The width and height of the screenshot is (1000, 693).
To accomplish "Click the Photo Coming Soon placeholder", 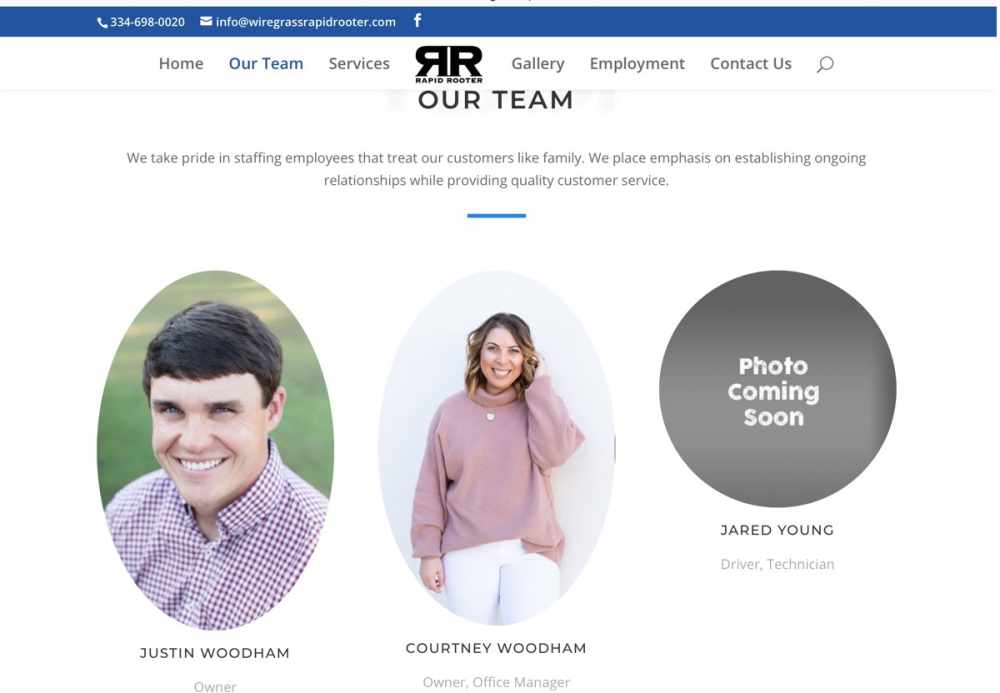I will point(777,389).
